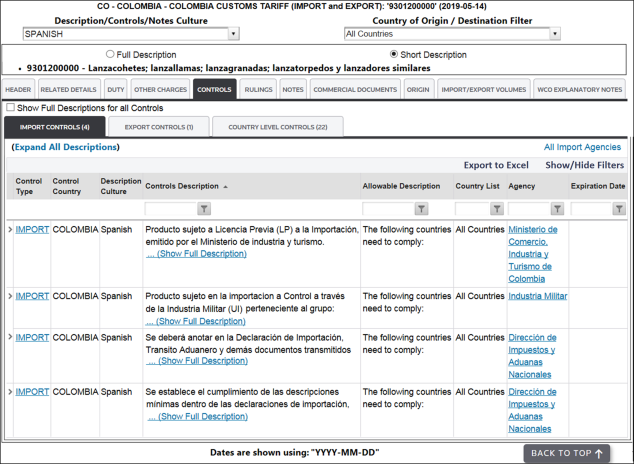Open the Country of Origin filter dropdown
Screen dimensions: 634x464
coord(555,34)
